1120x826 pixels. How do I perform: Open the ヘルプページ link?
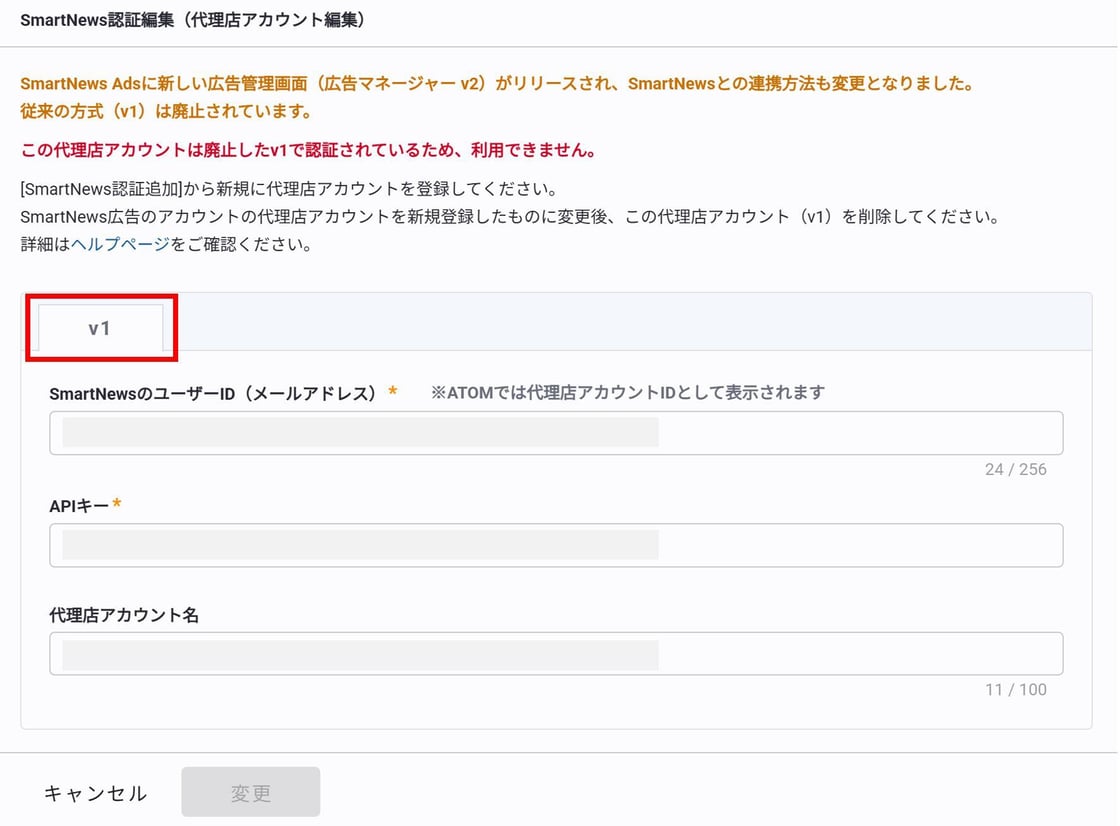pos(120,244)
